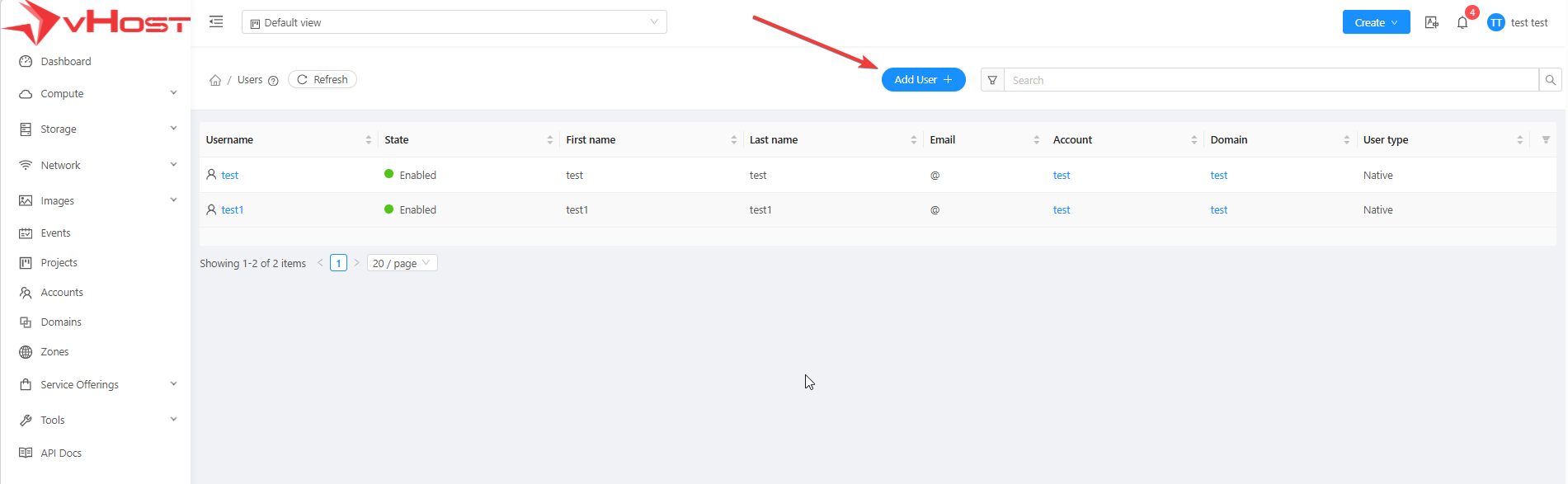Click the Refresh button
This screenshot has height=484, width=1568.
click(x=323, y=80)
